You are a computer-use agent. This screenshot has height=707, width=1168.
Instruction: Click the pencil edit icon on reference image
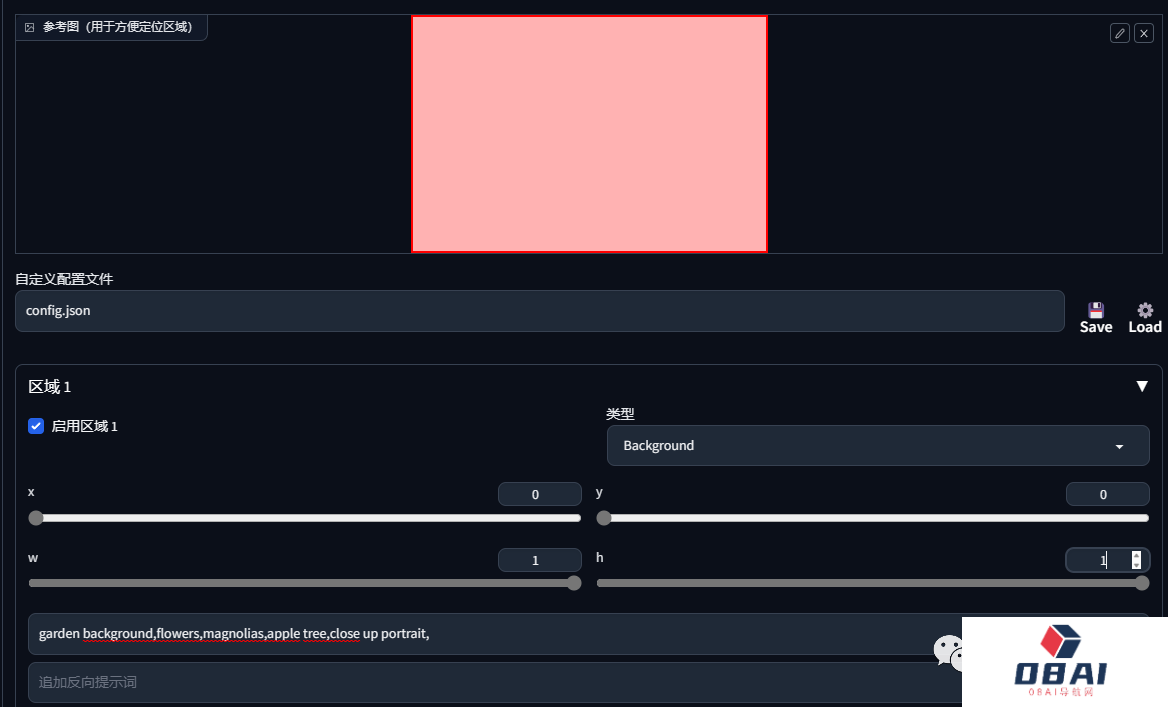pos(1120,33)
